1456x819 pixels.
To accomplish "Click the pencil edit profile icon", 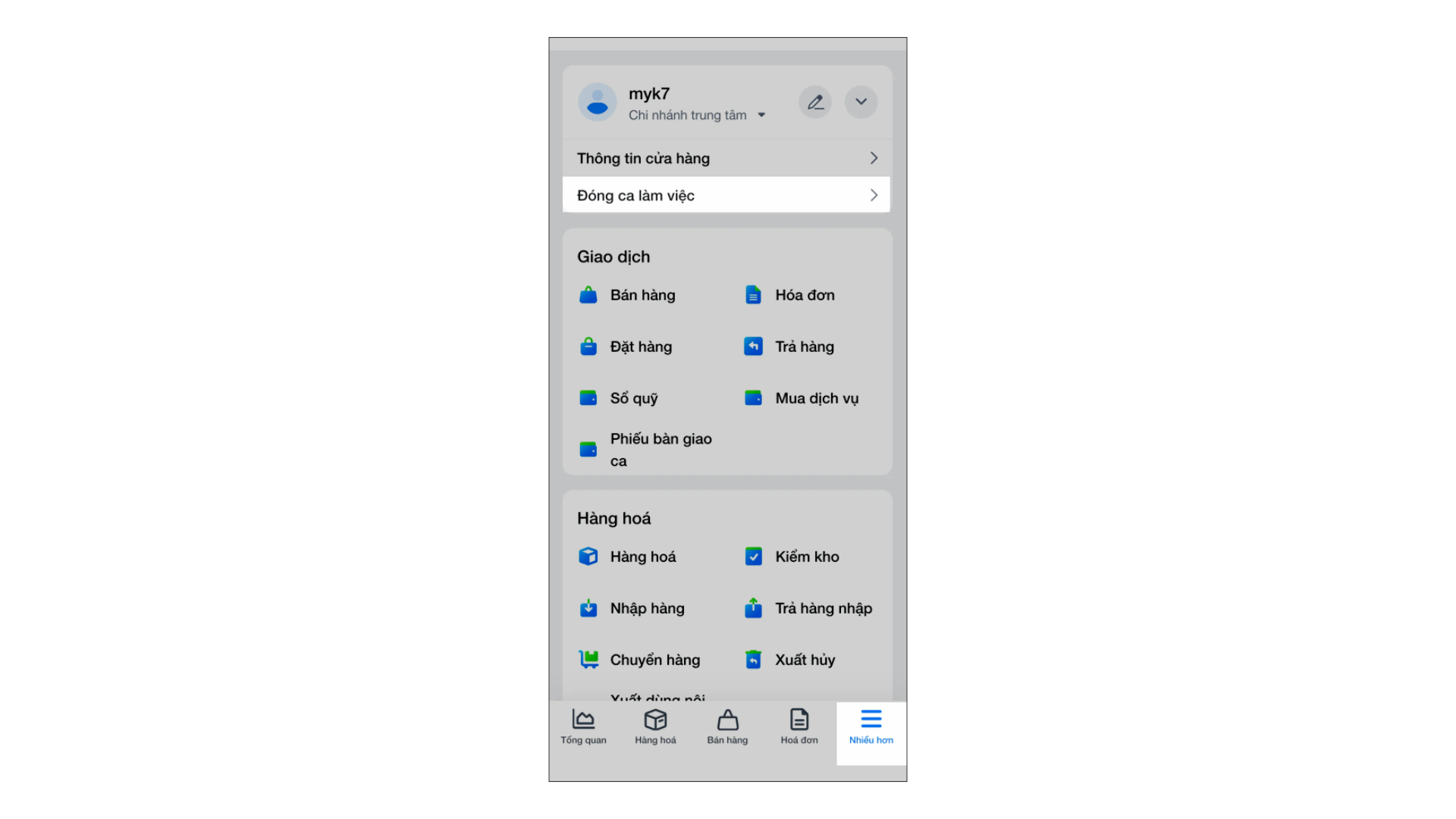I will click(x=815, y=102).
